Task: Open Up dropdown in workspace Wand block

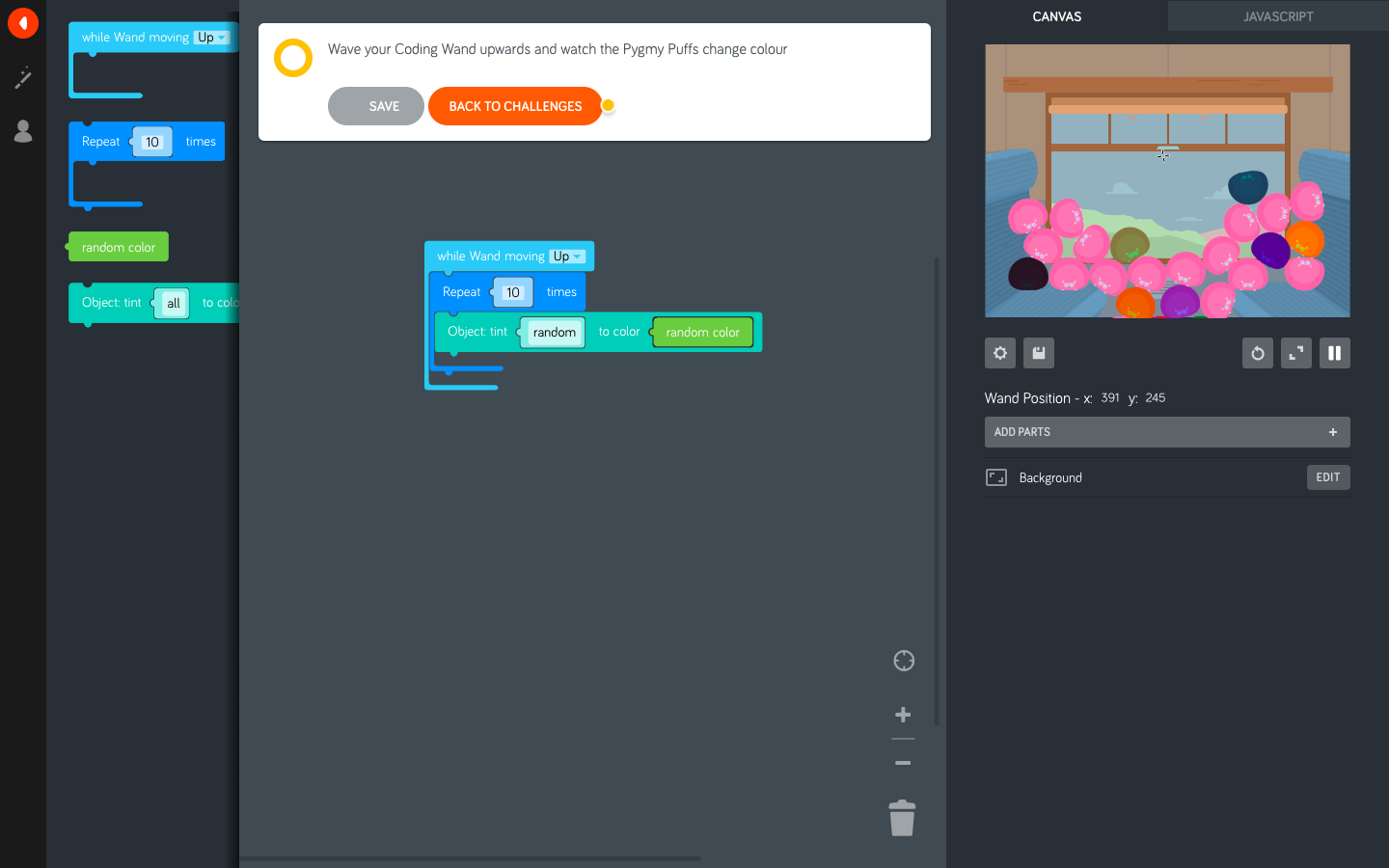Action: pos(567,257)
